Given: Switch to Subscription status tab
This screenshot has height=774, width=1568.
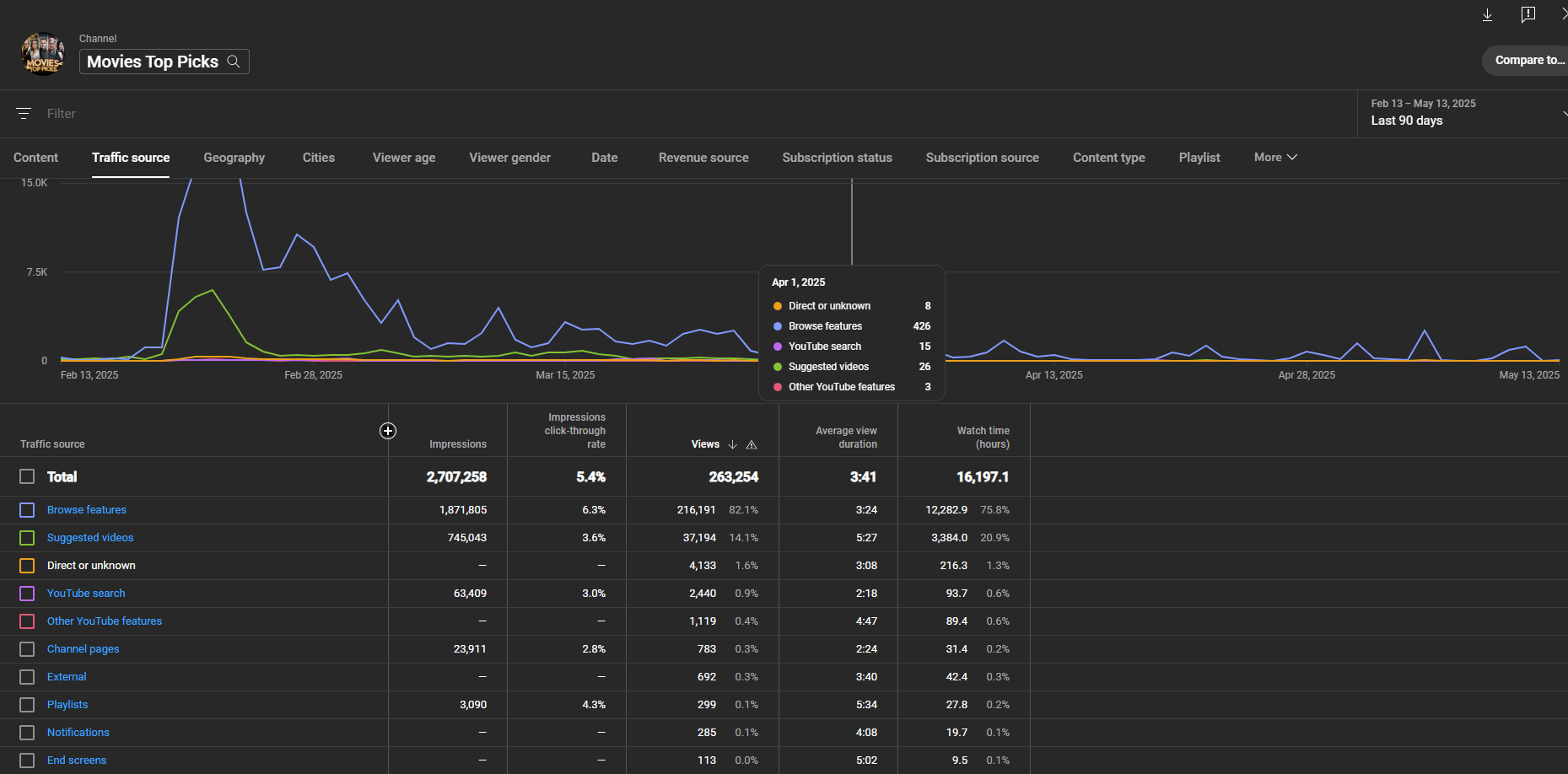Looking at the screenshot, I should click(838, 158).
